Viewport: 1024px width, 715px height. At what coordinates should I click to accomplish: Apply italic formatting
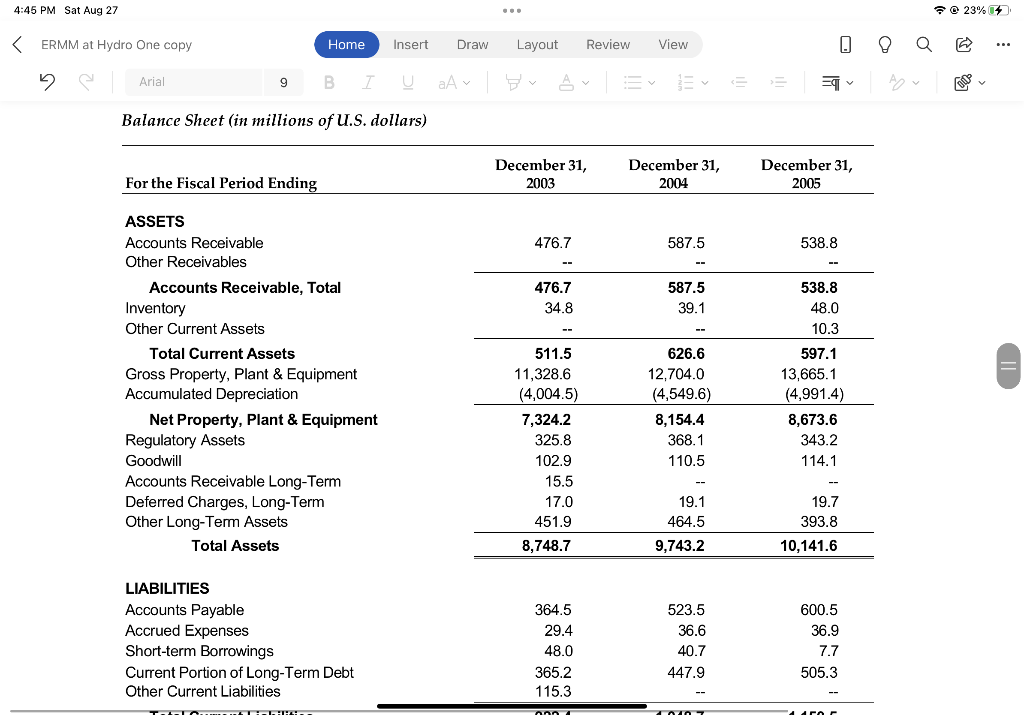[x=368, y=82]
